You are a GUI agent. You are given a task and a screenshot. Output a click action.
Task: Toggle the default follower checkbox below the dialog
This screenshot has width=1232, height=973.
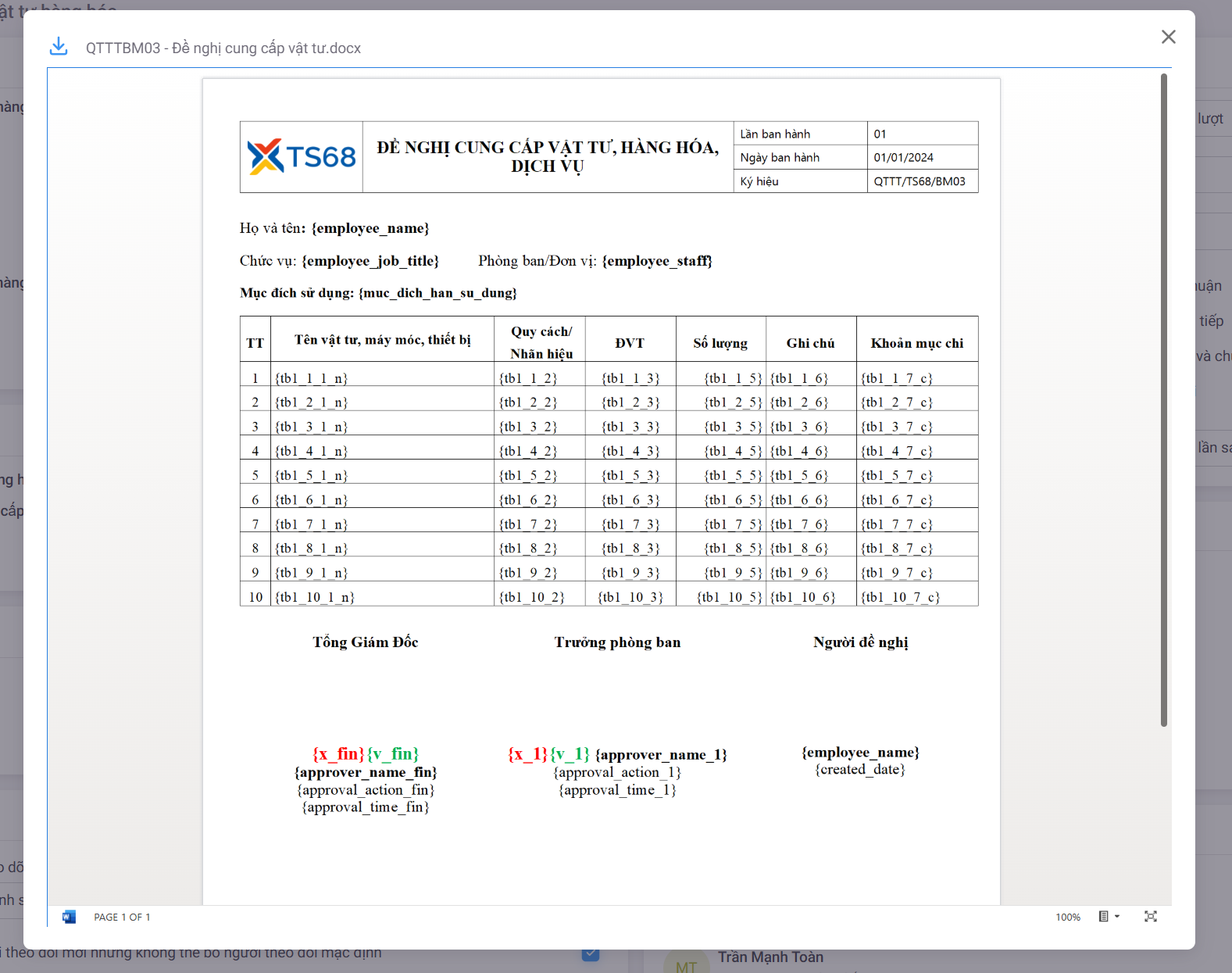[591, 954]
